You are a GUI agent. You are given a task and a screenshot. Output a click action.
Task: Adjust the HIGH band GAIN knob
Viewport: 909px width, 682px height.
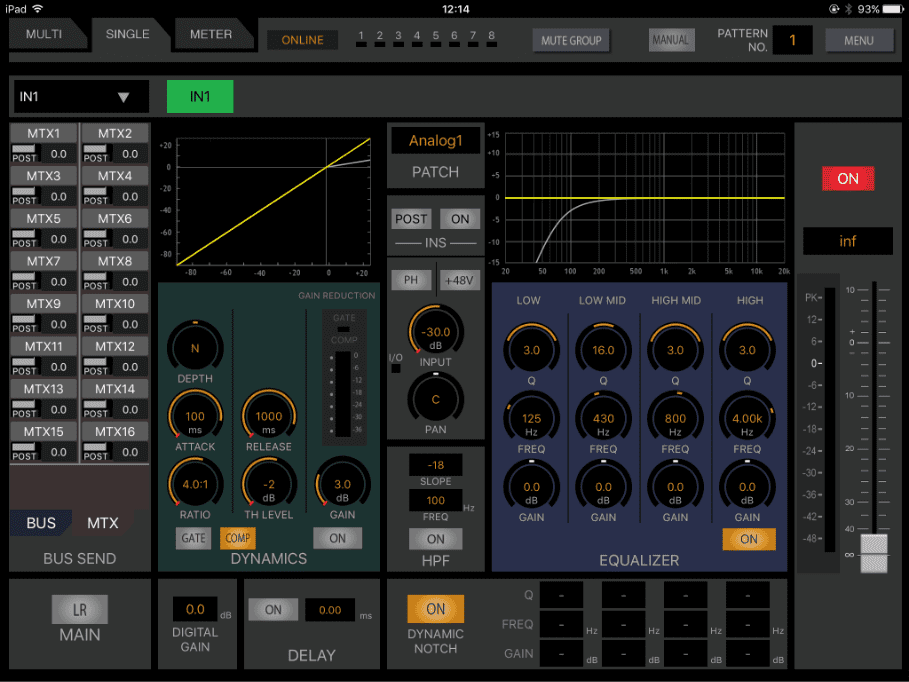click(x=747, y=487)
